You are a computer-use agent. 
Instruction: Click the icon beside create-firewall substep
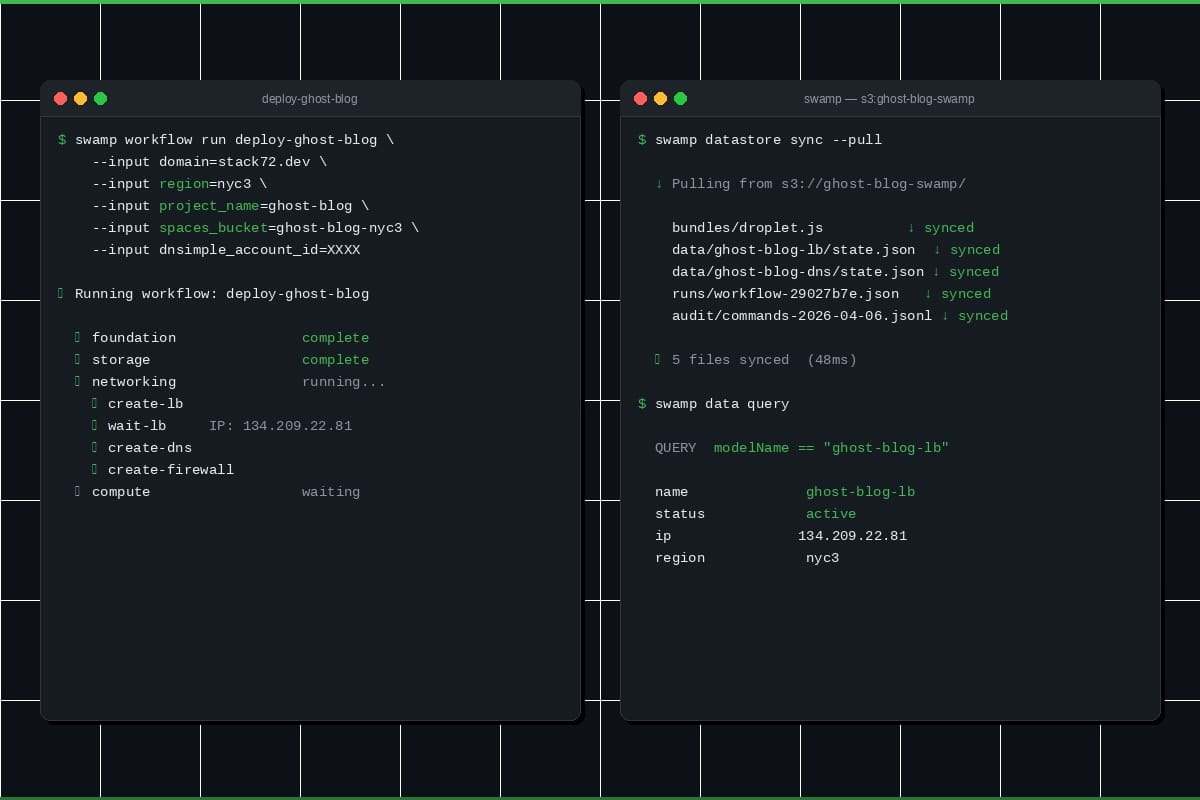pos(95,469)
